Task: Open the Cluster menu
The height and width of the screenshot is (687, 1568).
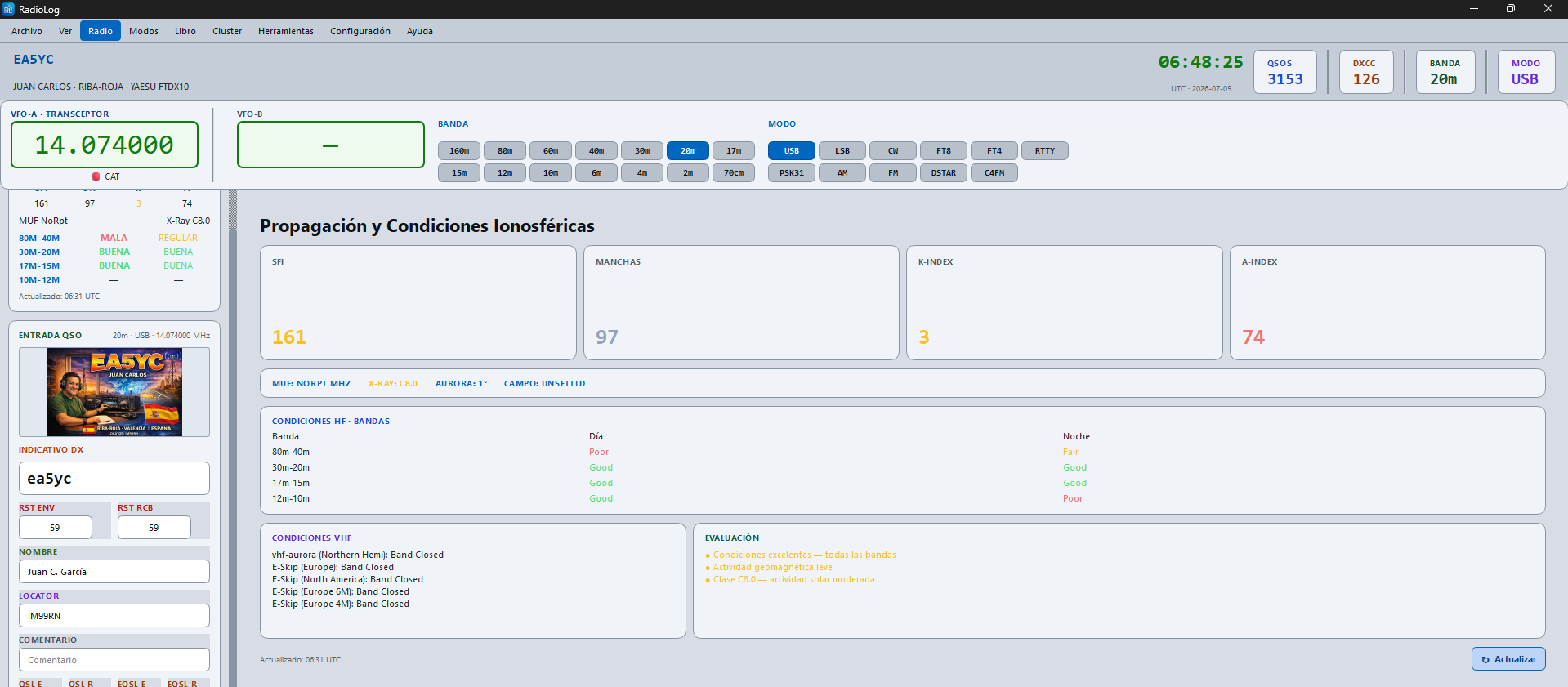Action: coord(227,31)
